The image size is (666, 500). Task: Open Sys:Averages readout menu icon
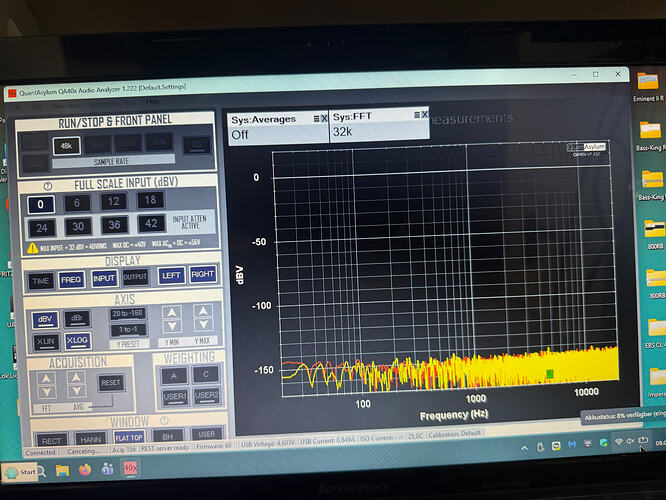pos(316,119)
